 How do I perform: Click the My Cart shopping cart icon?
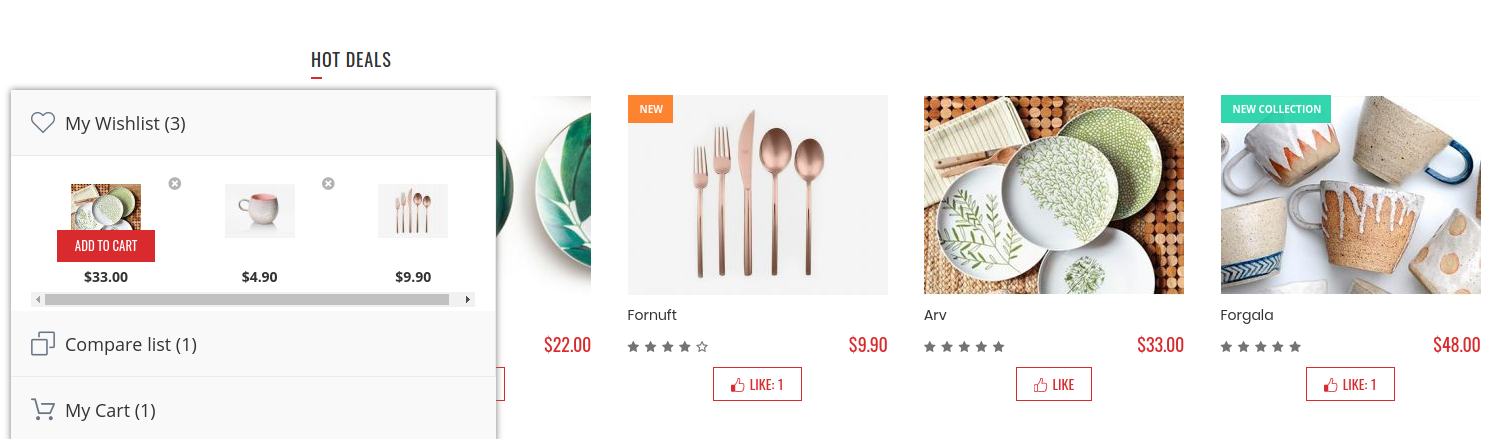coord(43,410)
